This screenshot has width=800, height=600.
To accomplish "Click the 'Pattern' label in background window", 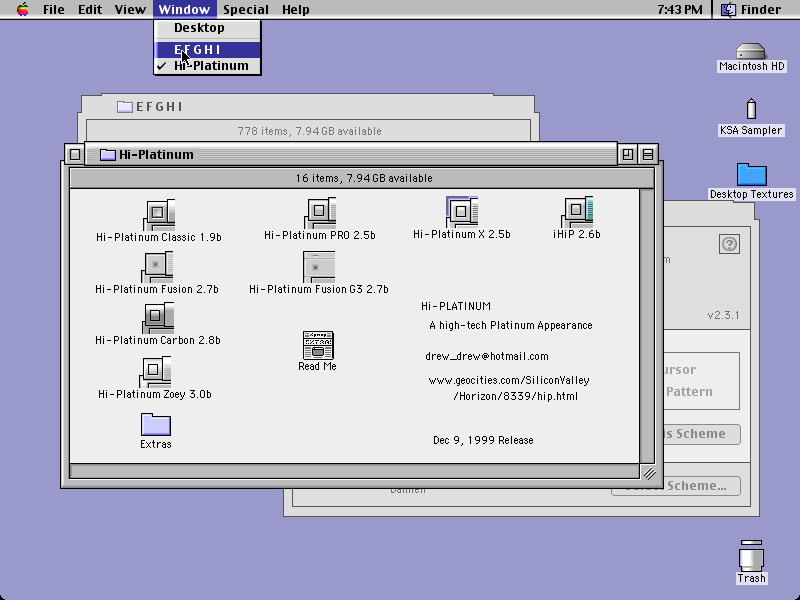I will point(689,392).
